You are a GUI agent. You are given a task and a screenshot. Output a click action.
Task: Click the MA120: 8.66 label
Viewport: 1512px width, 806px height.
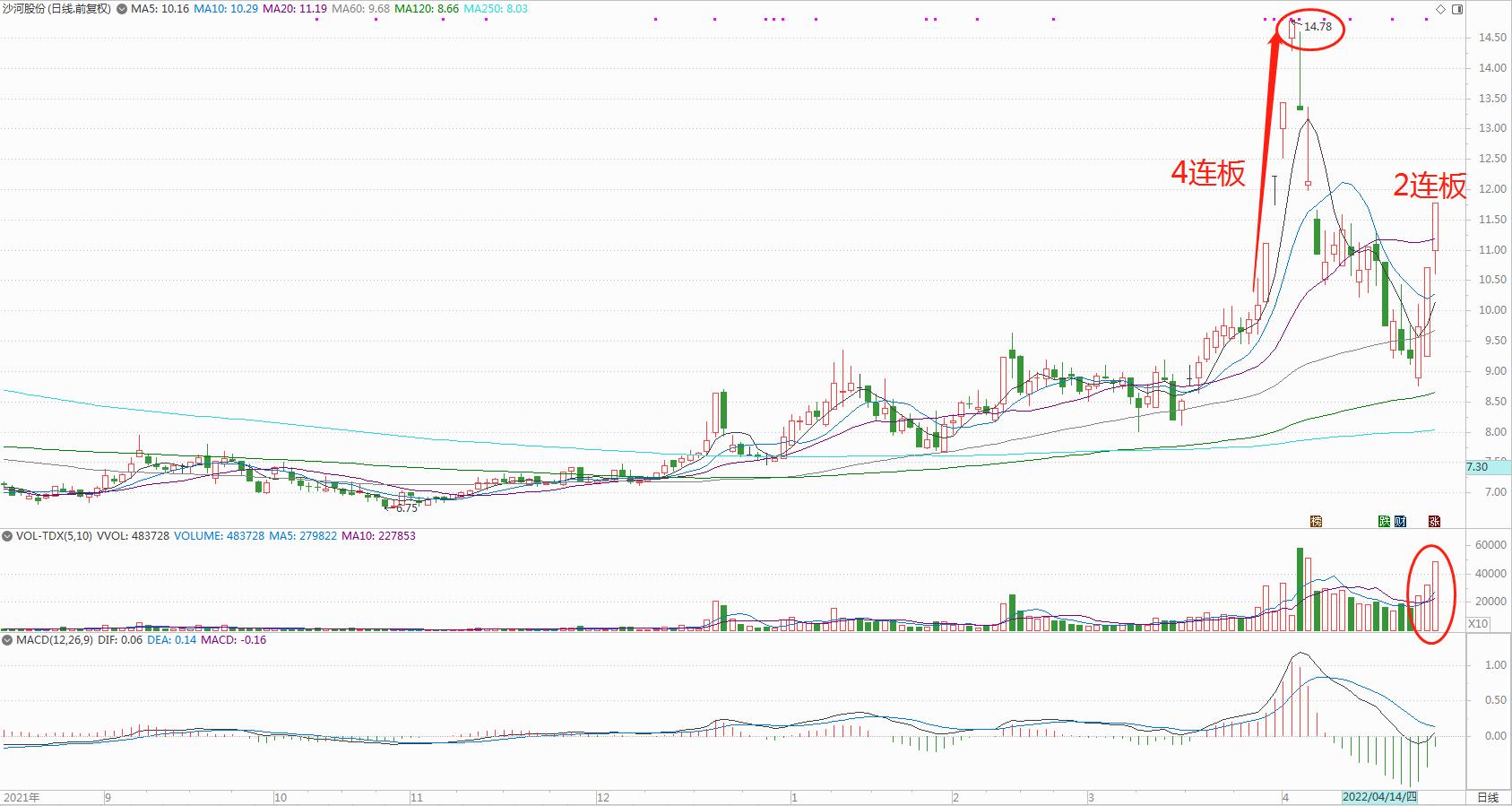click(426, 9)
